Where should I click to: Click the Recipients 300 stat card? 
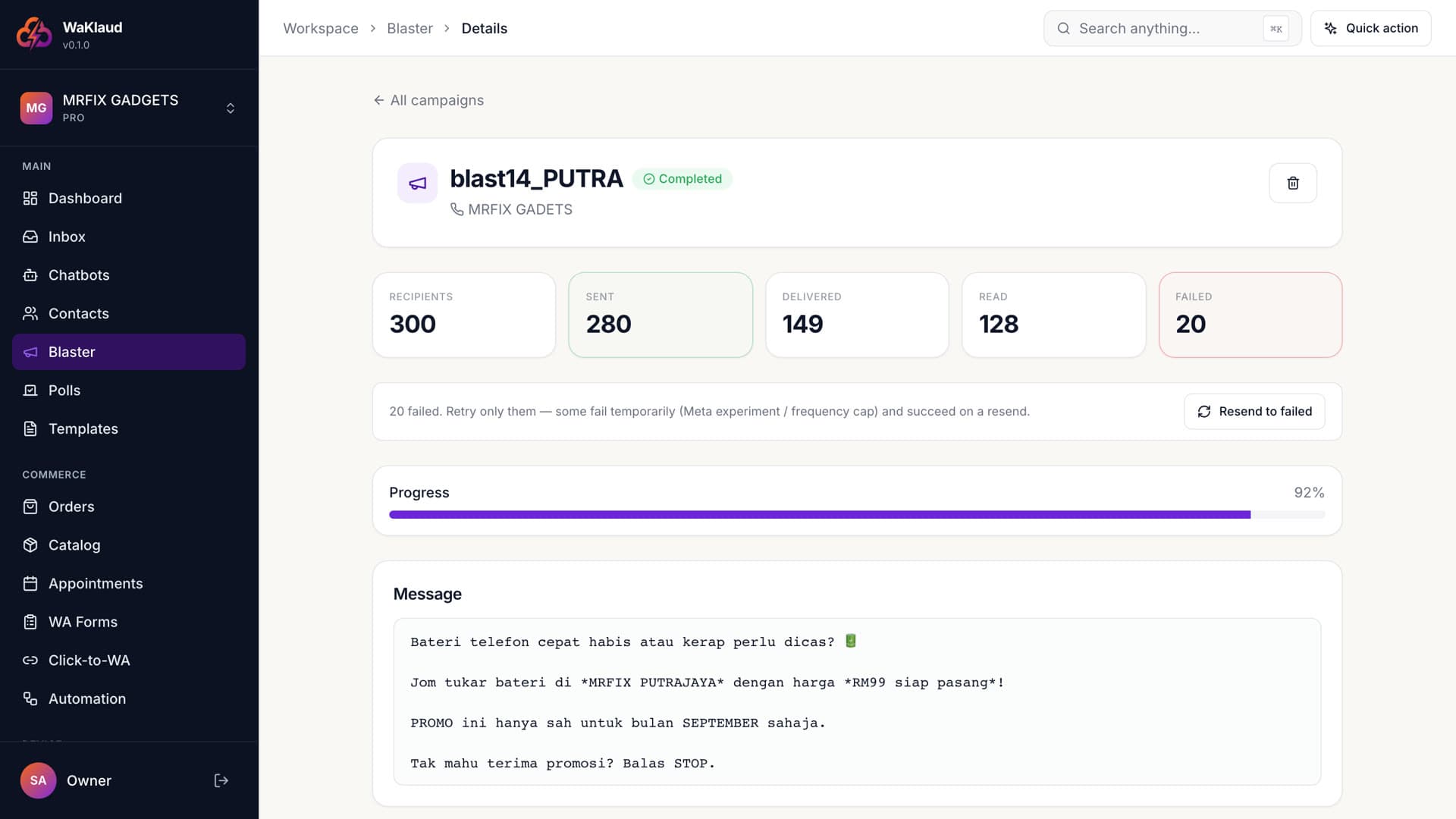click(x=464, y=315)
